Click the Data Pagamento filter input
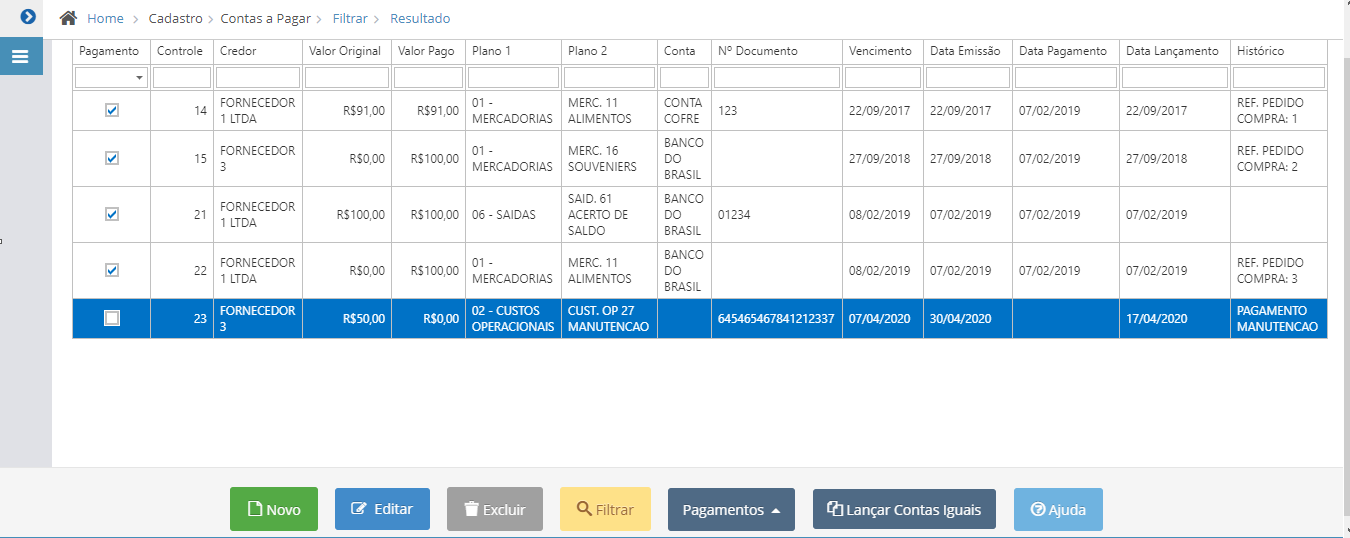This screenshot has width=1350, height=538. 1066,77
